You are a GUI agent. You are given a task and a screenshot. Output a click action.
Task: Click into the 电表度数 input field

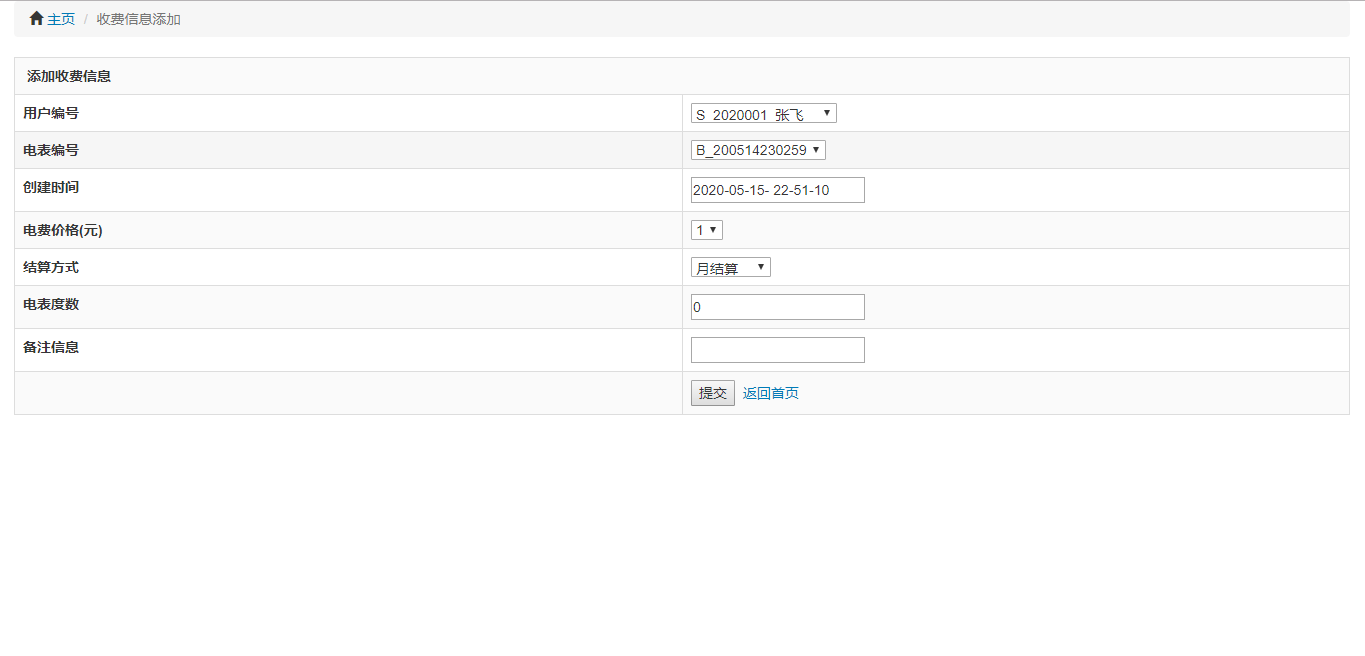tap(778, 307)
